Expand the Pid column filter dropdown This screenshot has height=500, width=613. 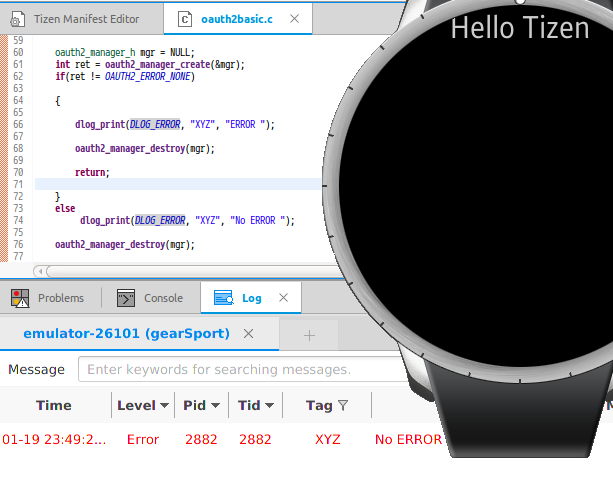point(218,406)
